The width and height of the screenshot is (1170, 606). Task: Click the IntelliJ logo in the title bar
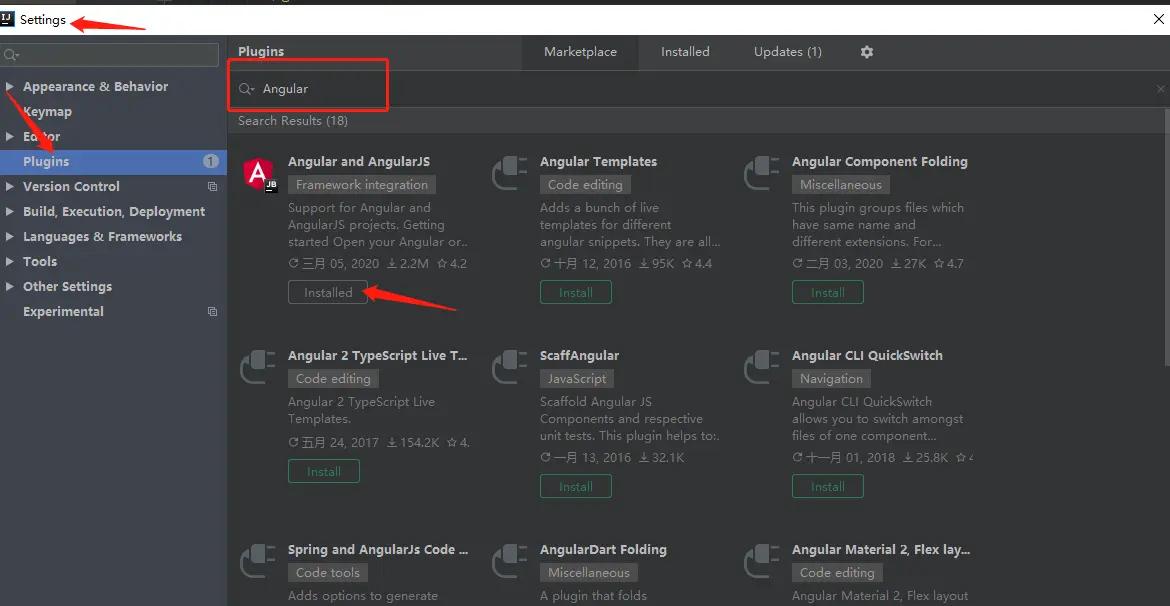point(7,19)
